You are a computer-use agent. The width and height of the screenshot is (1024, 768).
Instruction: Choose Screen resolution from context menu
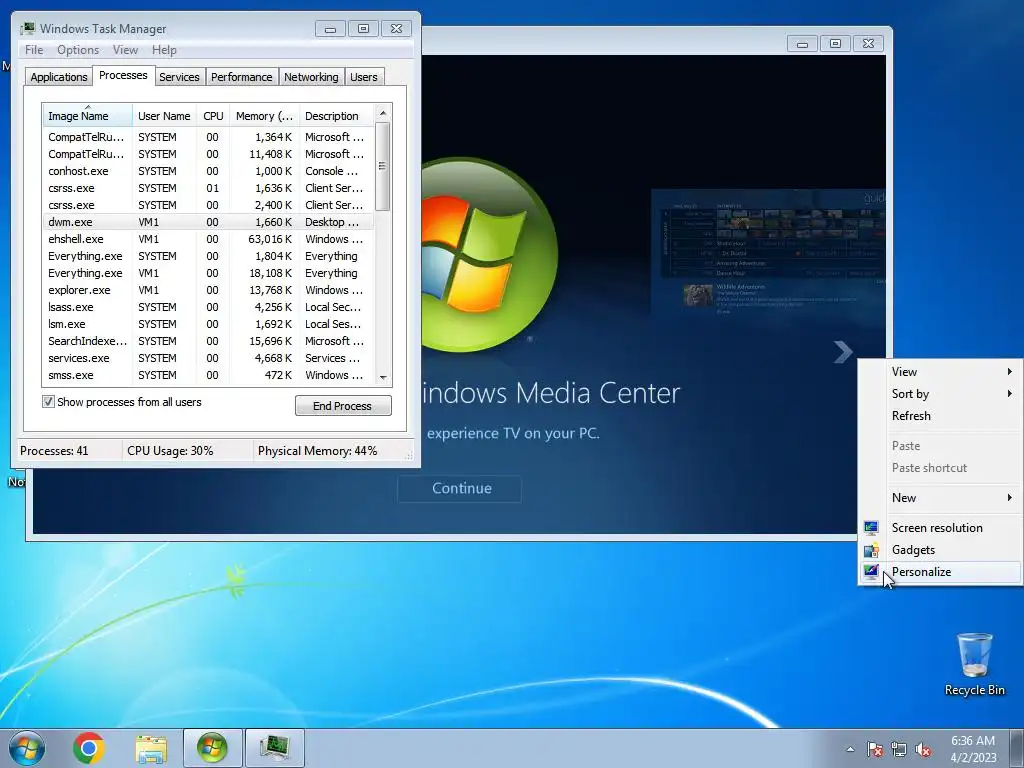click(x=940, y=528)
